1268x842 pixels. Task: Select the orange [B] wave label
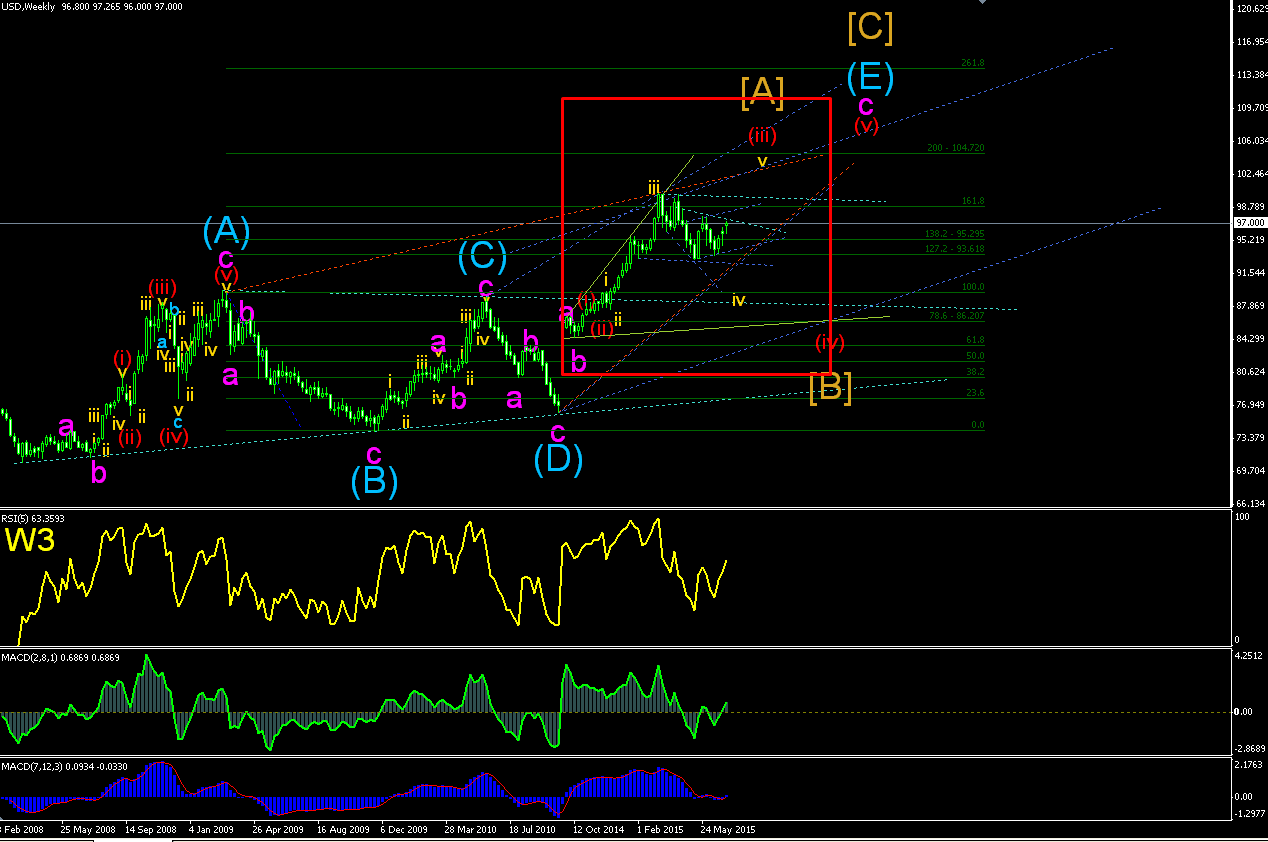click(x=830, y=387)
